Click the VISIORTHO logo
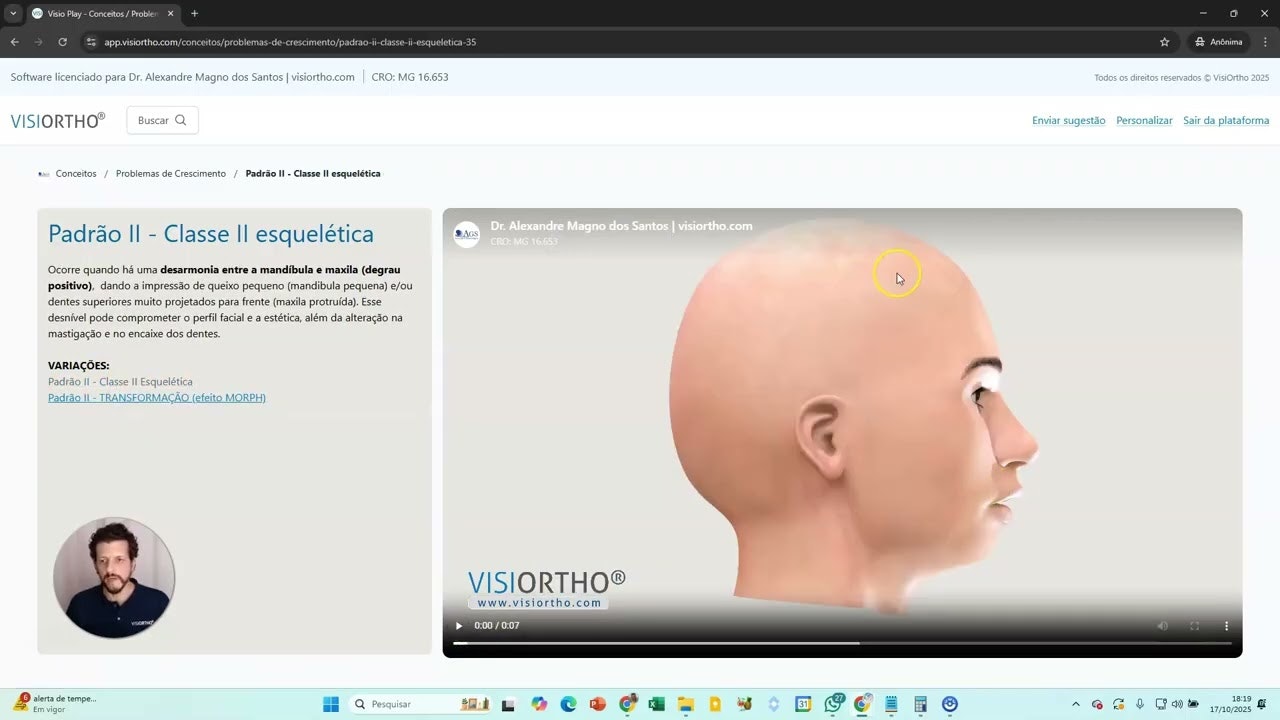1280x720 pixels. click(x=57, y=120)
